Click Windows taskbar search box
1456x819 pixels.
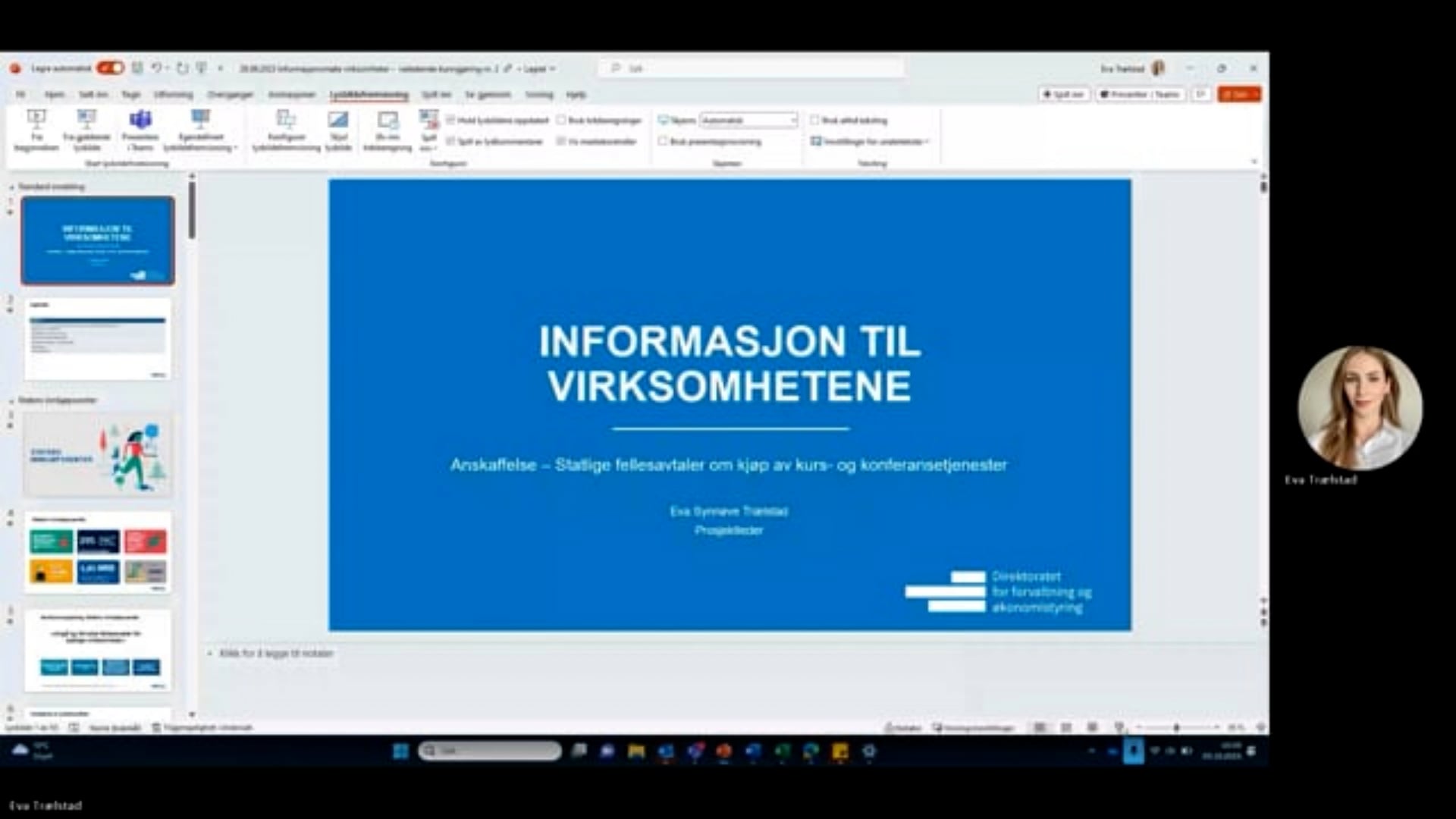pos(490,751)
